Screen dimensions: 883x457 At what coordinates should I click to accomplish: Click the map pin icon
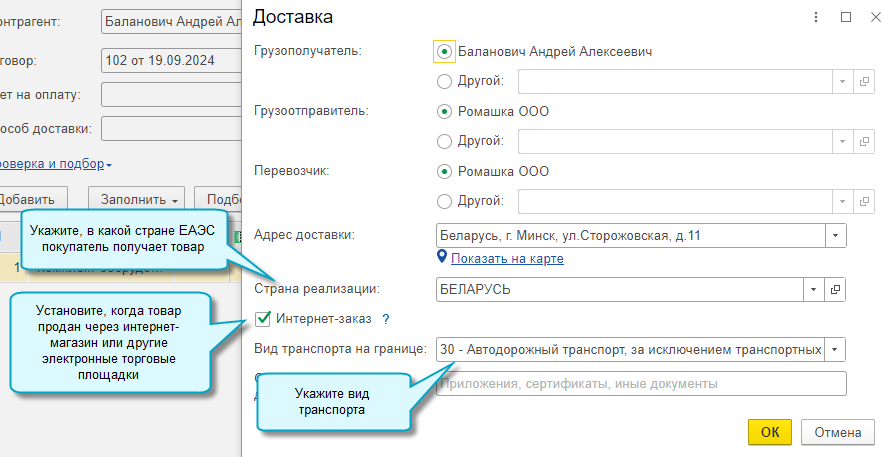[442, 258]
